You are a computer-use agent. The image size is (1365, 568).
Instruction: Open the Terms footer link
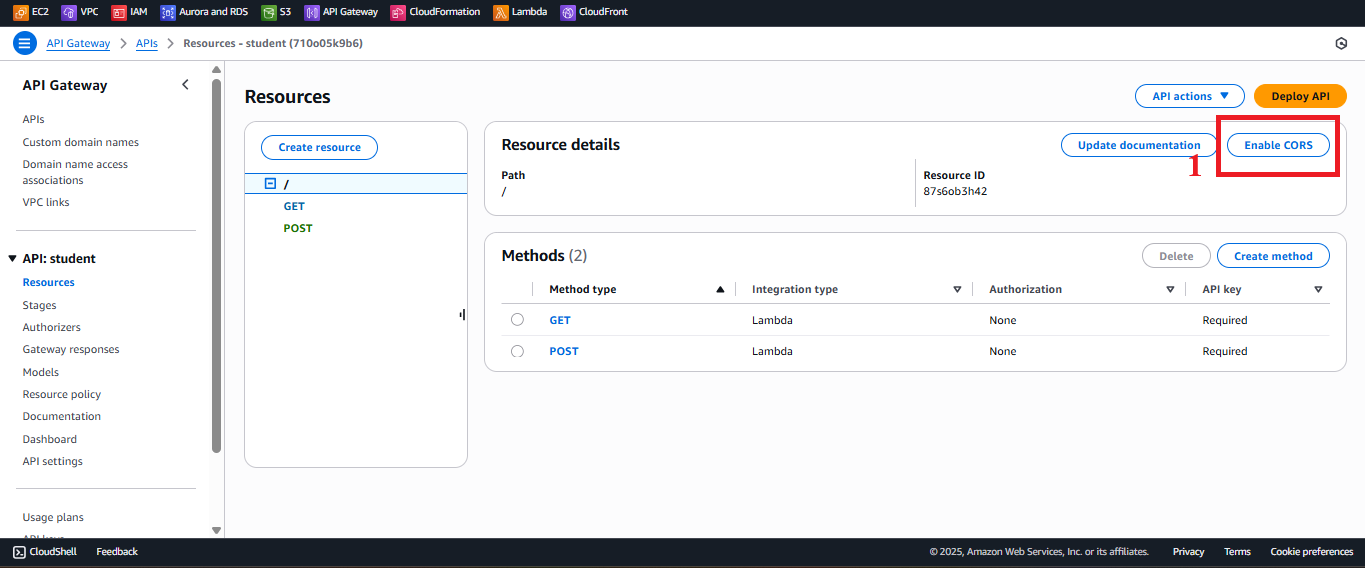(x=1237, y=551)
